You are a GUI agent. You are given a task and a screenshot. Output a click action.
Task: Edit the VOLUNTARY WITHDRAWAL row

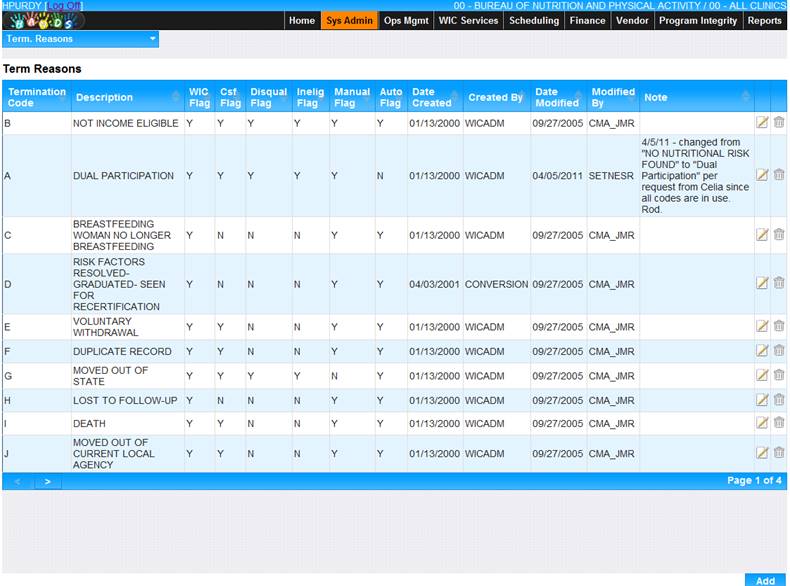(x=762, y=326)
